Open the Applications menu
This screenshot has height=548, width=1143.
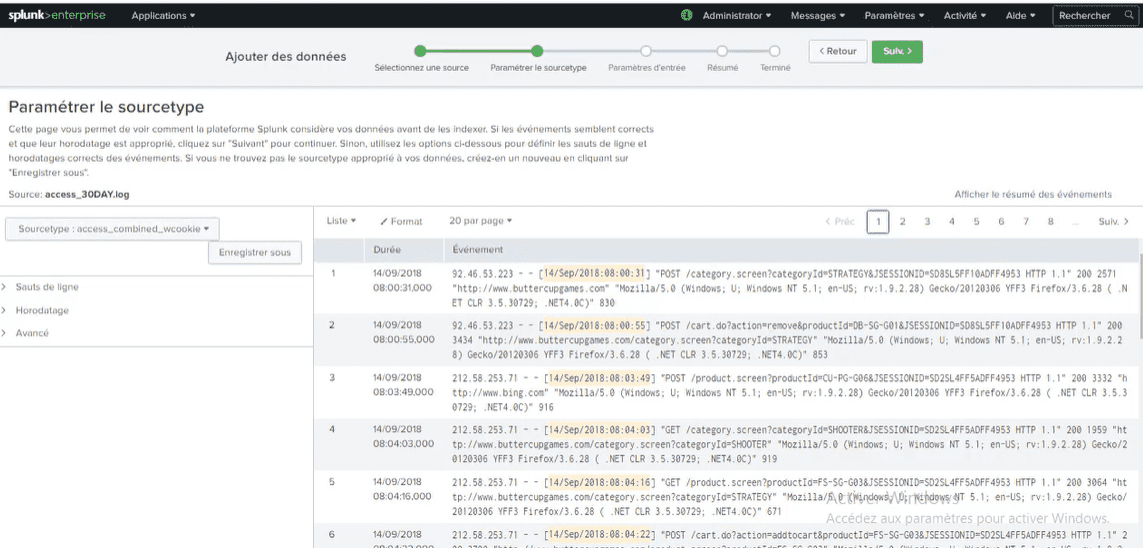coord(163,15)
